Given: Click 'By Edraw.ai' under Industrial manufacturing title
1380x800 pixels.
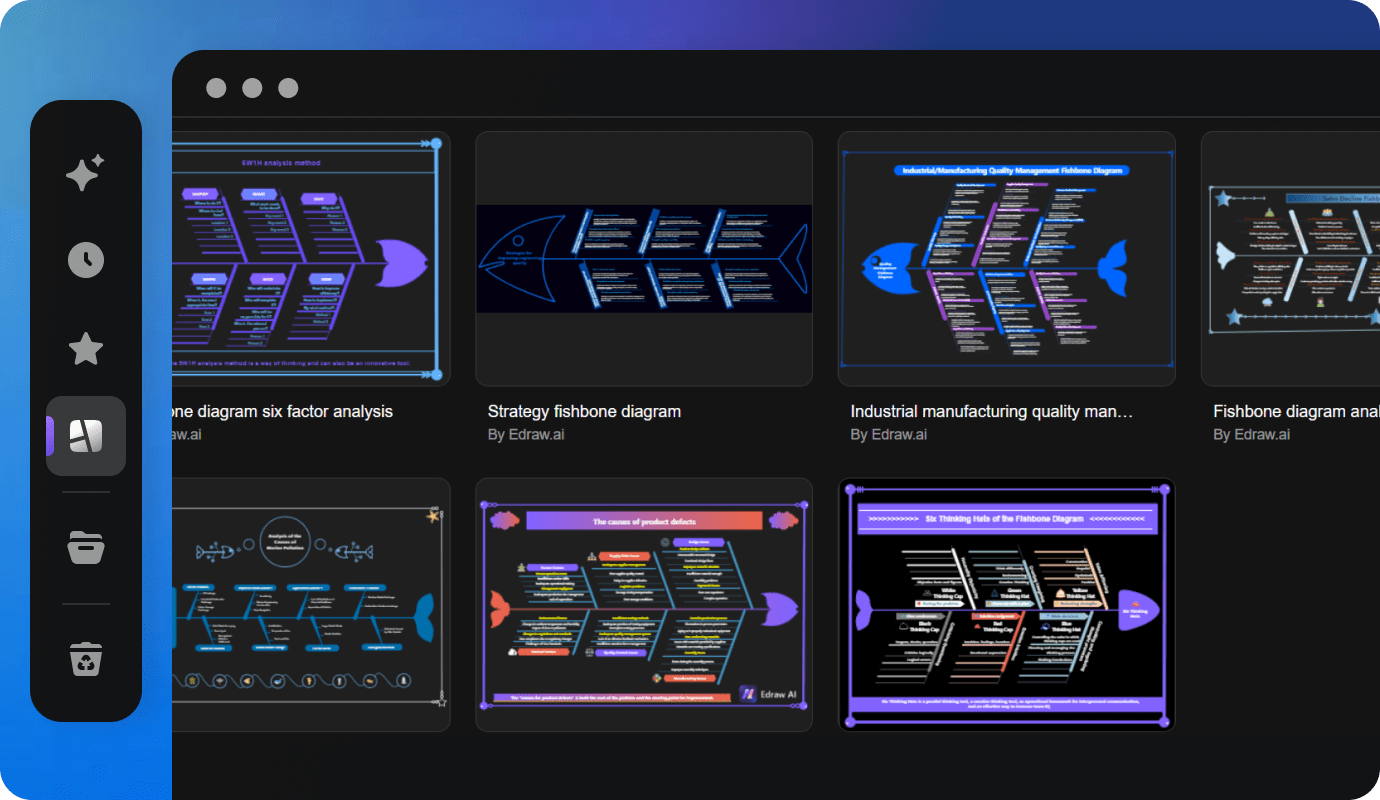Looking at the screenshot, I should [x=889, y=435].
